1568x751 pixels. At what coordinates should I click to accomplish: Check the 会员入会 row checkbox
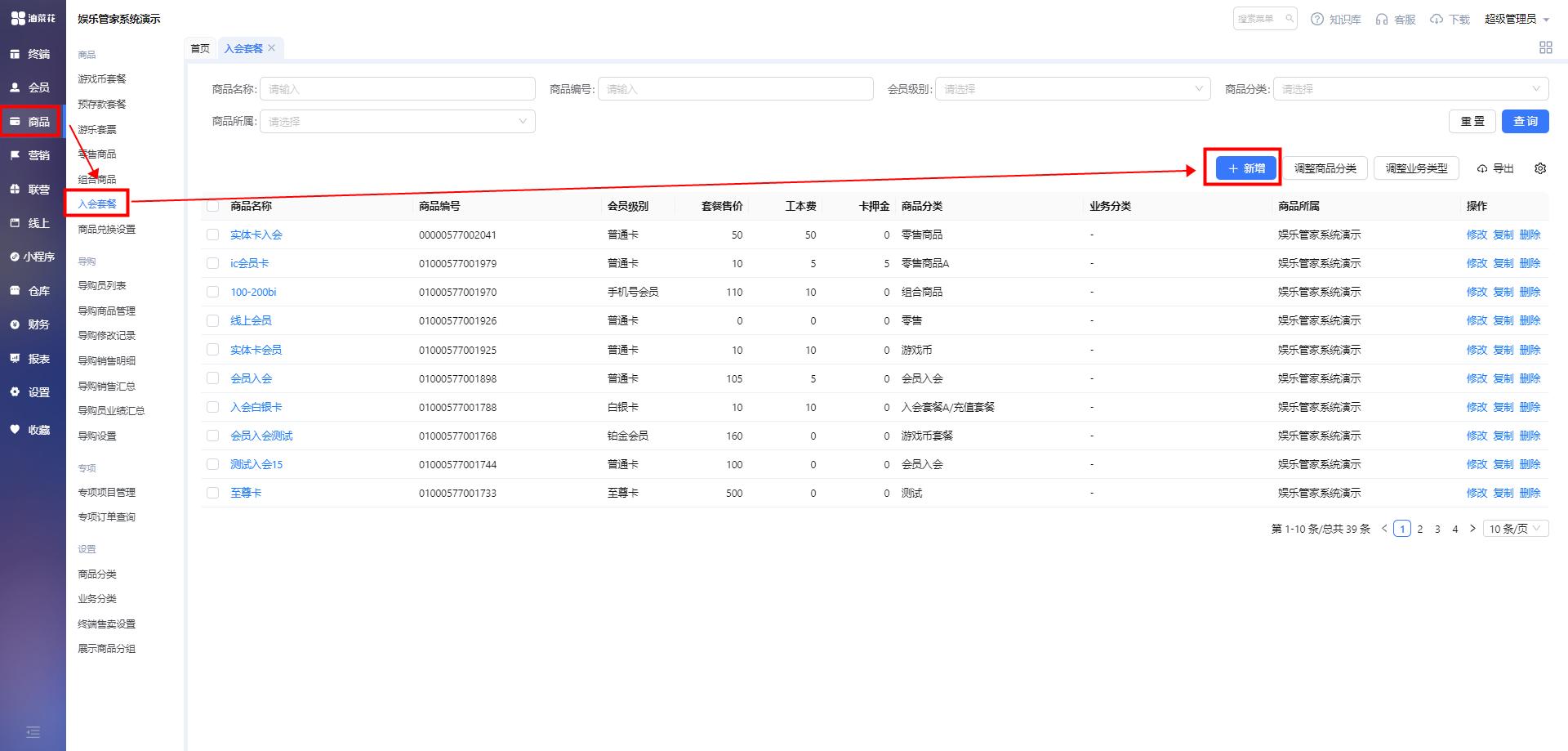pos(213,378)
